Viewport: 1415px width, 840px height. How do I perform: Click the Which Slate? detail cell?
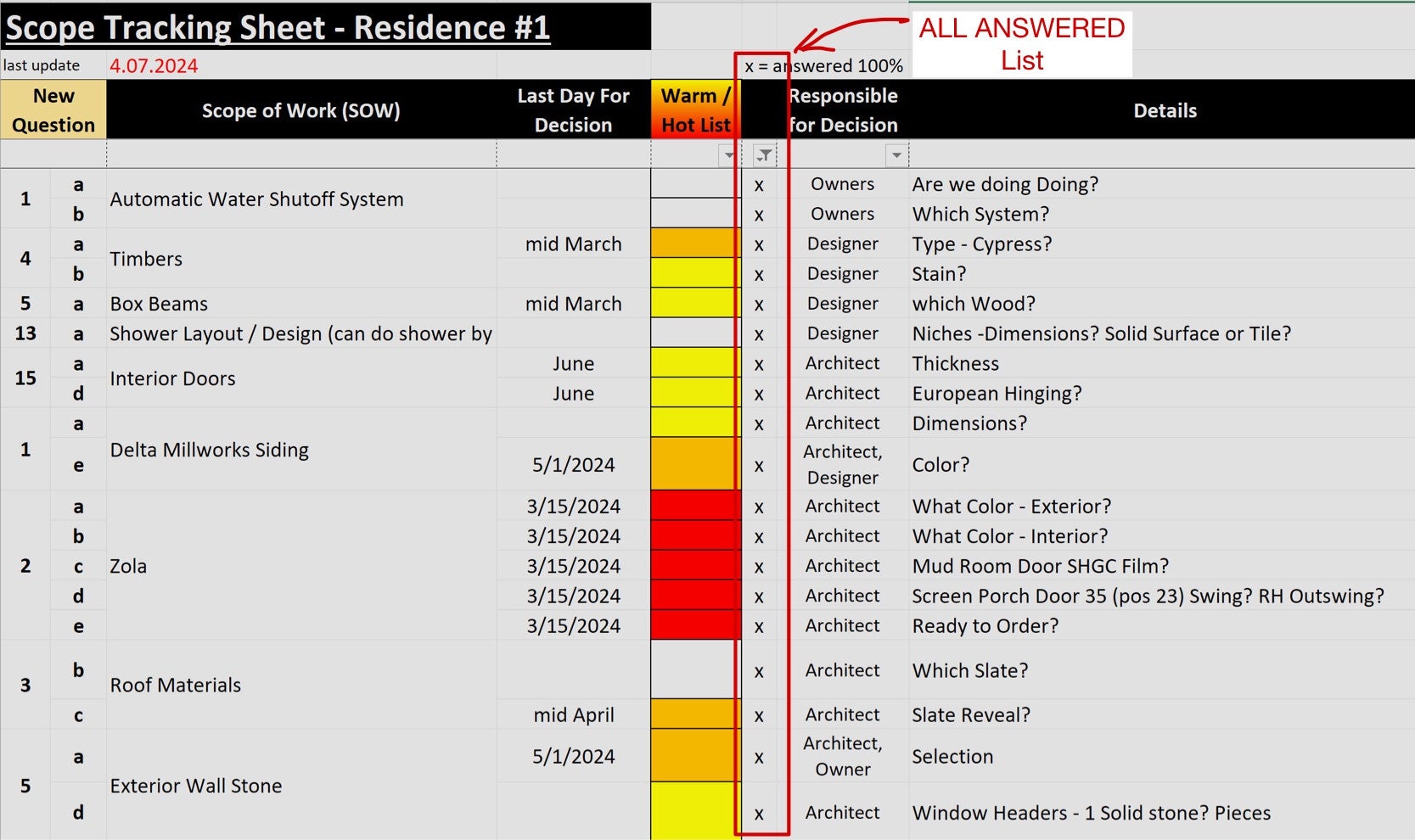970,670
